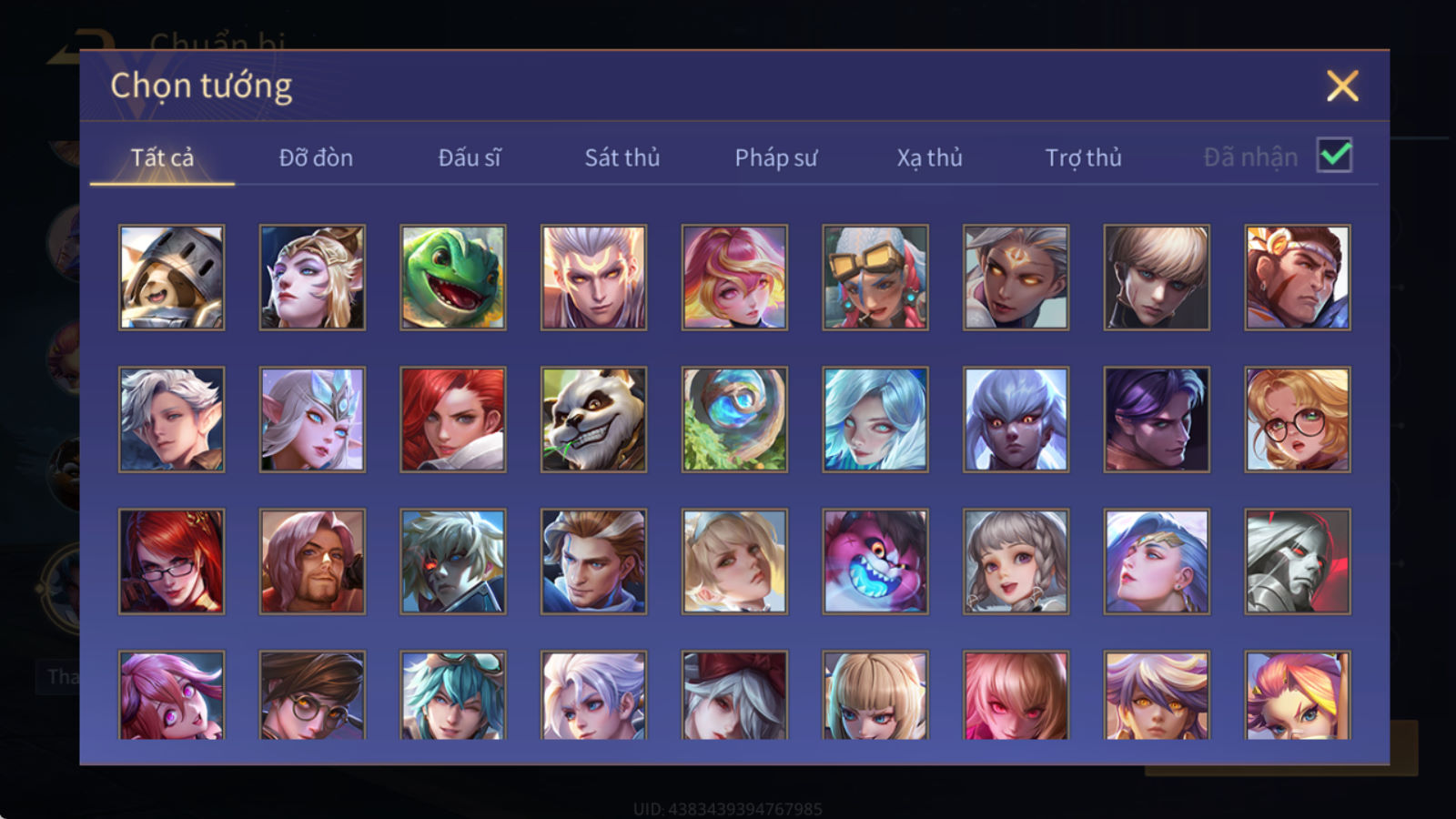Viewport: 1456px width, 819px height.
Task: Pick the goggles-wearing pilot girl hero
Action: (875, 278)
